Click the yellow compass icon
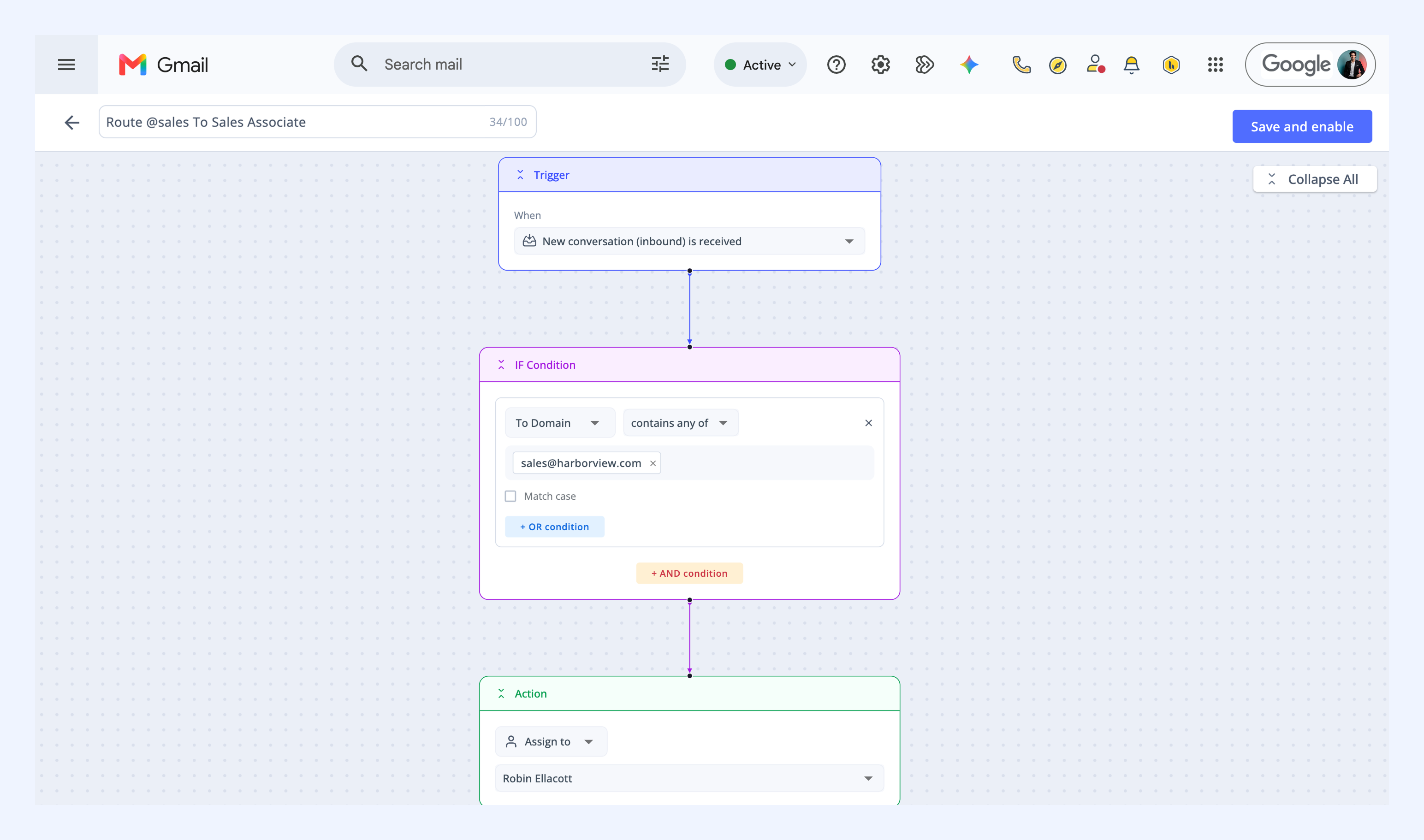The height and width of the screenshot is (840, 1424). coord(1058,65)
